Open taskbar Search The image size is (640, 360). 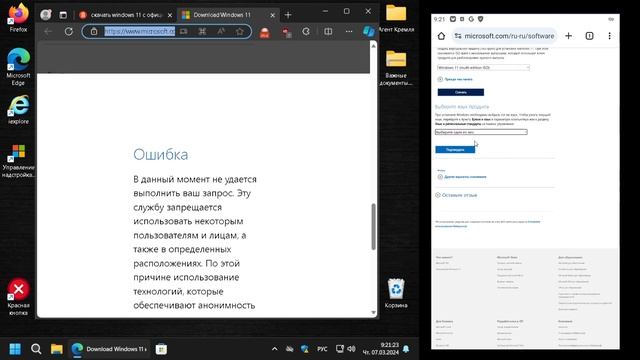(x=36, y=349)
